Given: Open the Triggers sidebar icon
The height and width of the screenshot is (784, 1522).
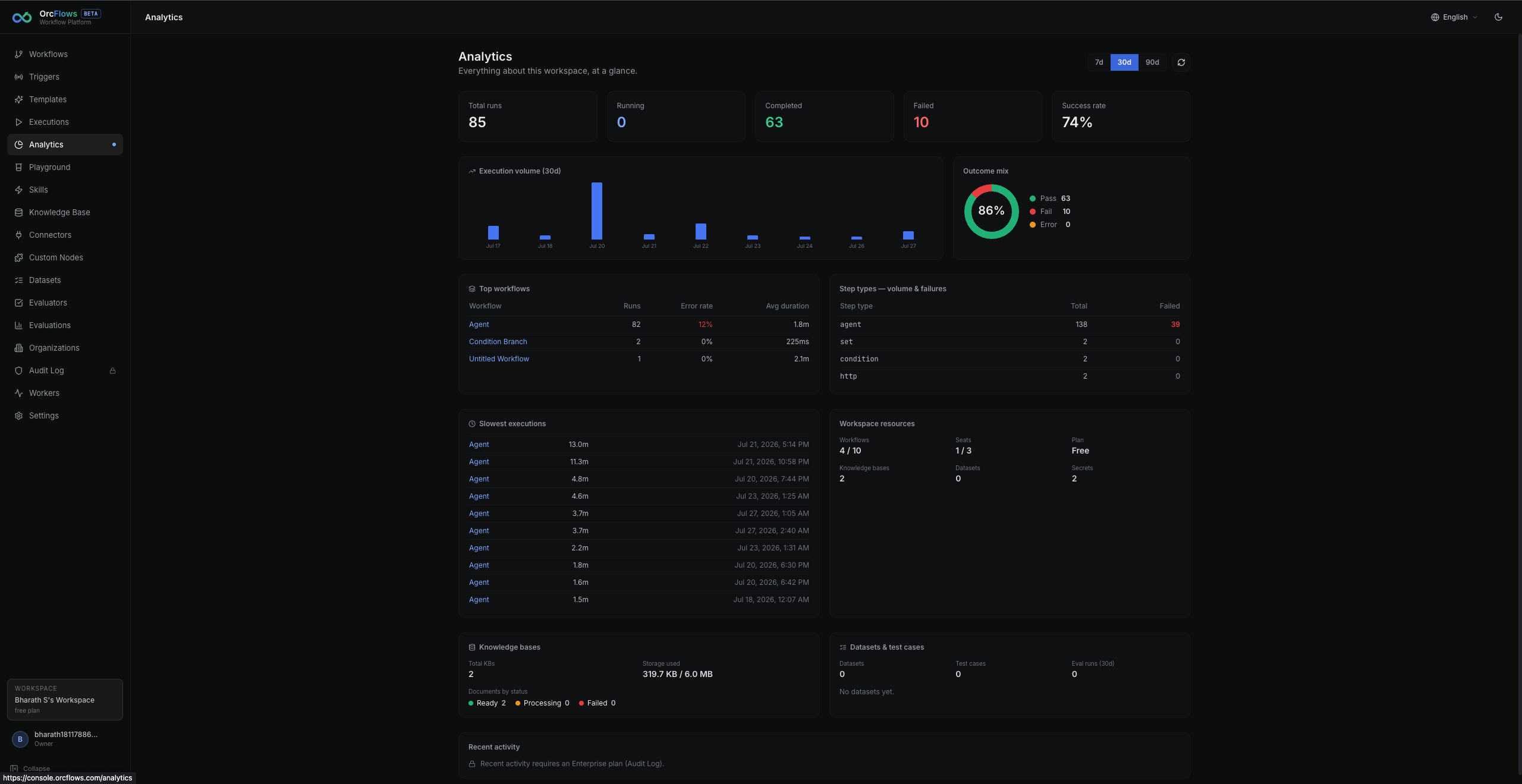Looking at the screenshot, I should (19, 77).
